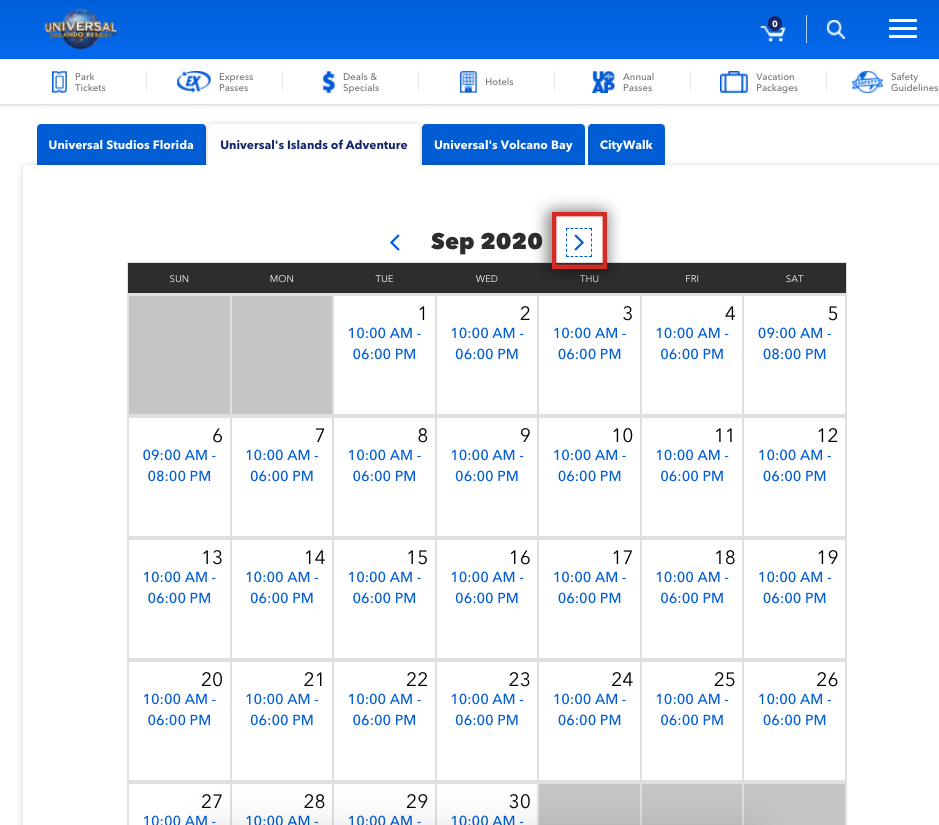
Task: Open Deals & Specials dollar icon
Action: click(x=329, y=82)
